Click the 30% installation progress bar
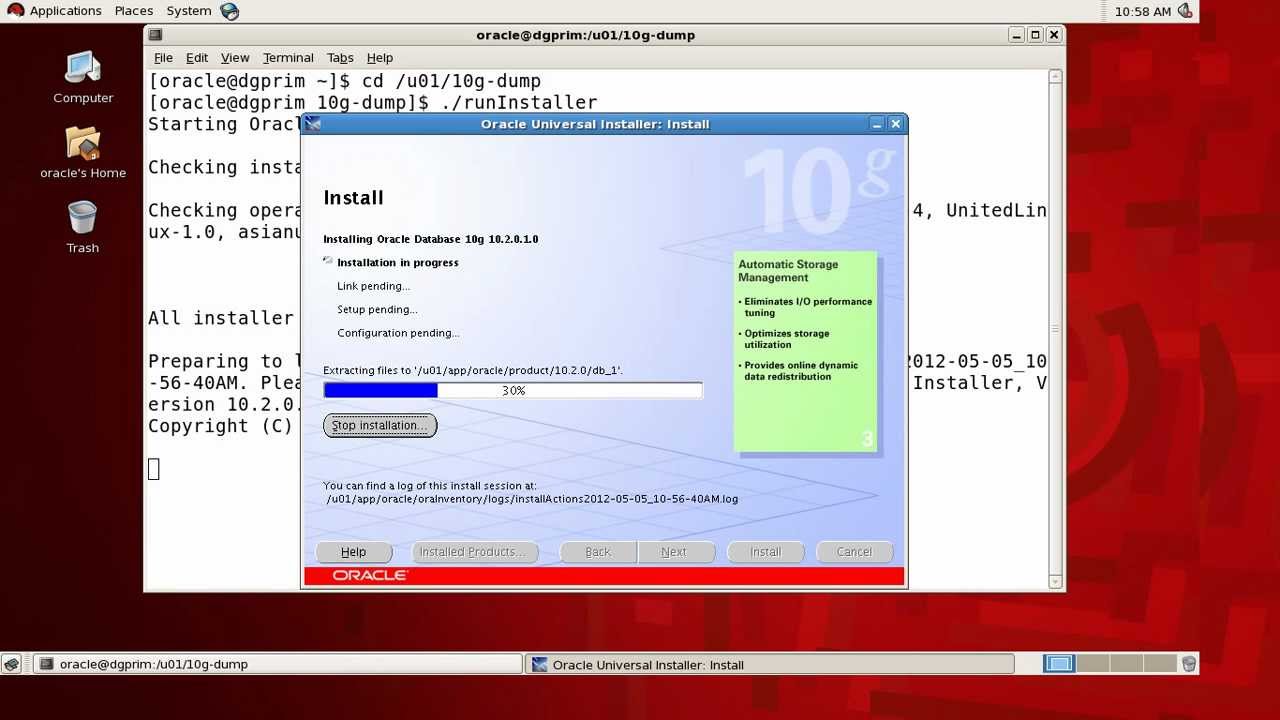Screen dimensions: 1280x720 pos(513,390)
